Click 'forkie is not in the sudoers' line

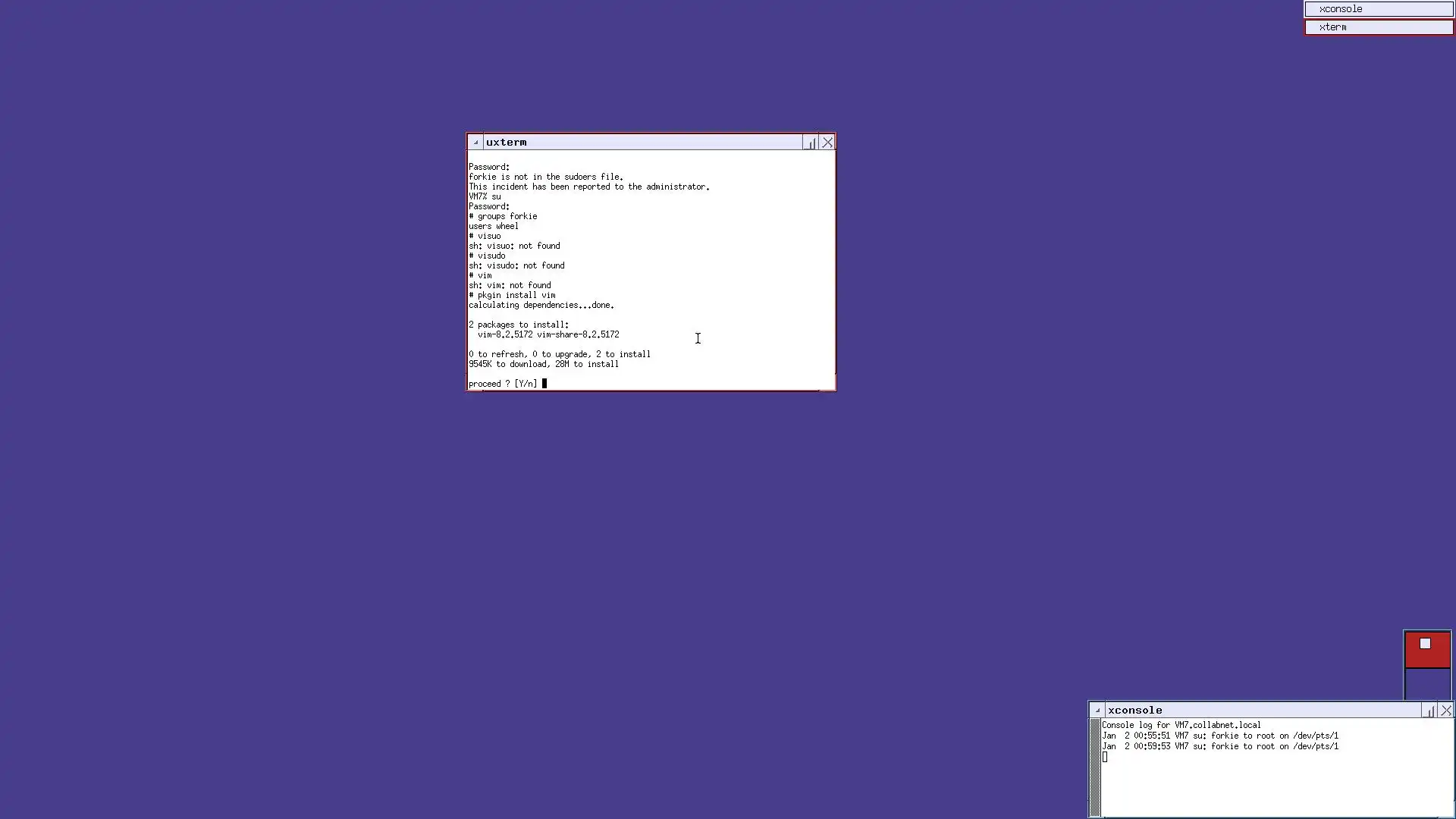tap(545, 177)
